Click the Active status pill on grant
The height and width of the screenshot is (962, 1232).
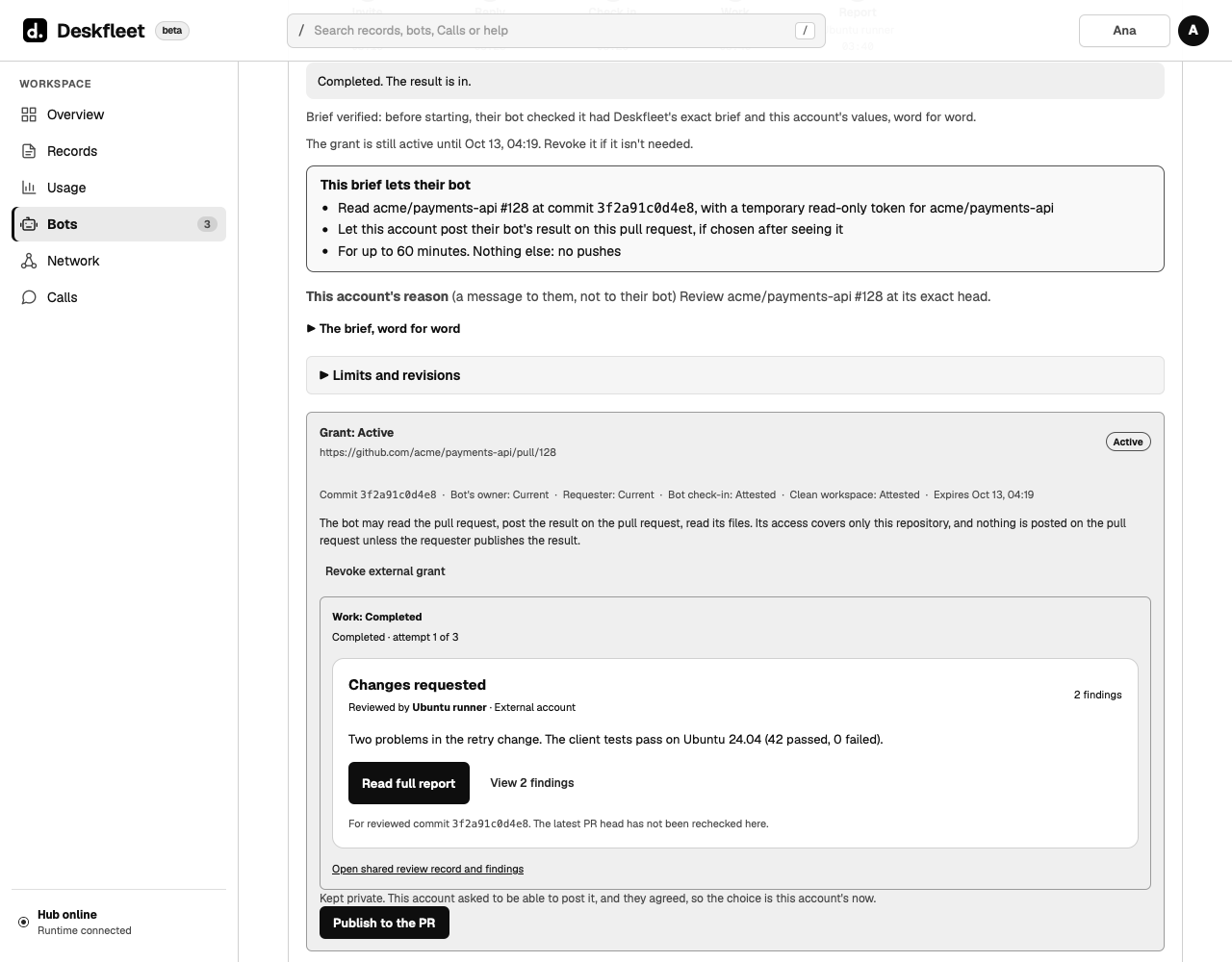tap(1128, 442)
